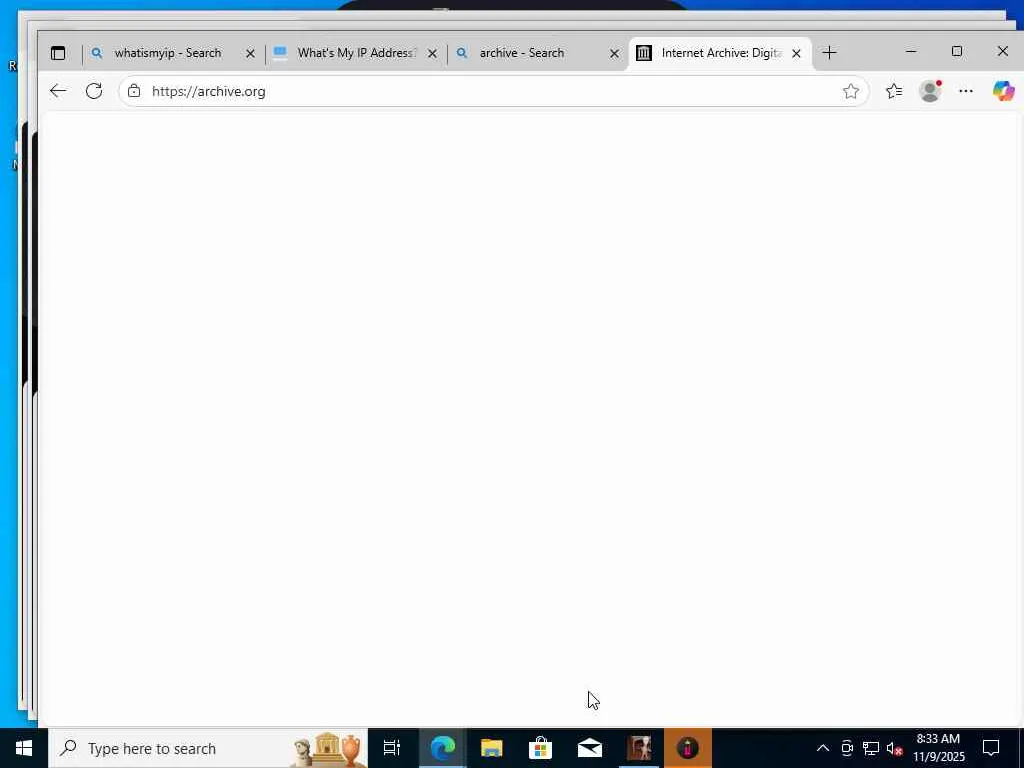The height and width of the screenshot is (768, 1024).
Task: Open File Explorer from taskbar
Action: (x=491, y=748)
